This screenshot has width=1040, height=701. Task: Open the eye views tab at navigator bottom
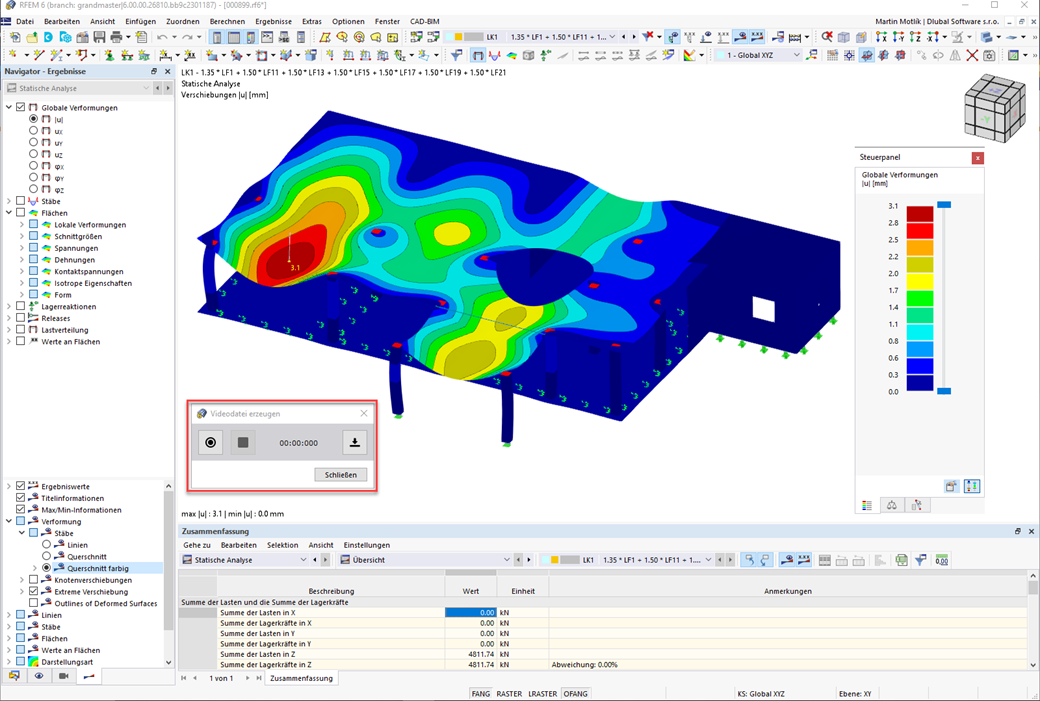[x=39, y=676]
